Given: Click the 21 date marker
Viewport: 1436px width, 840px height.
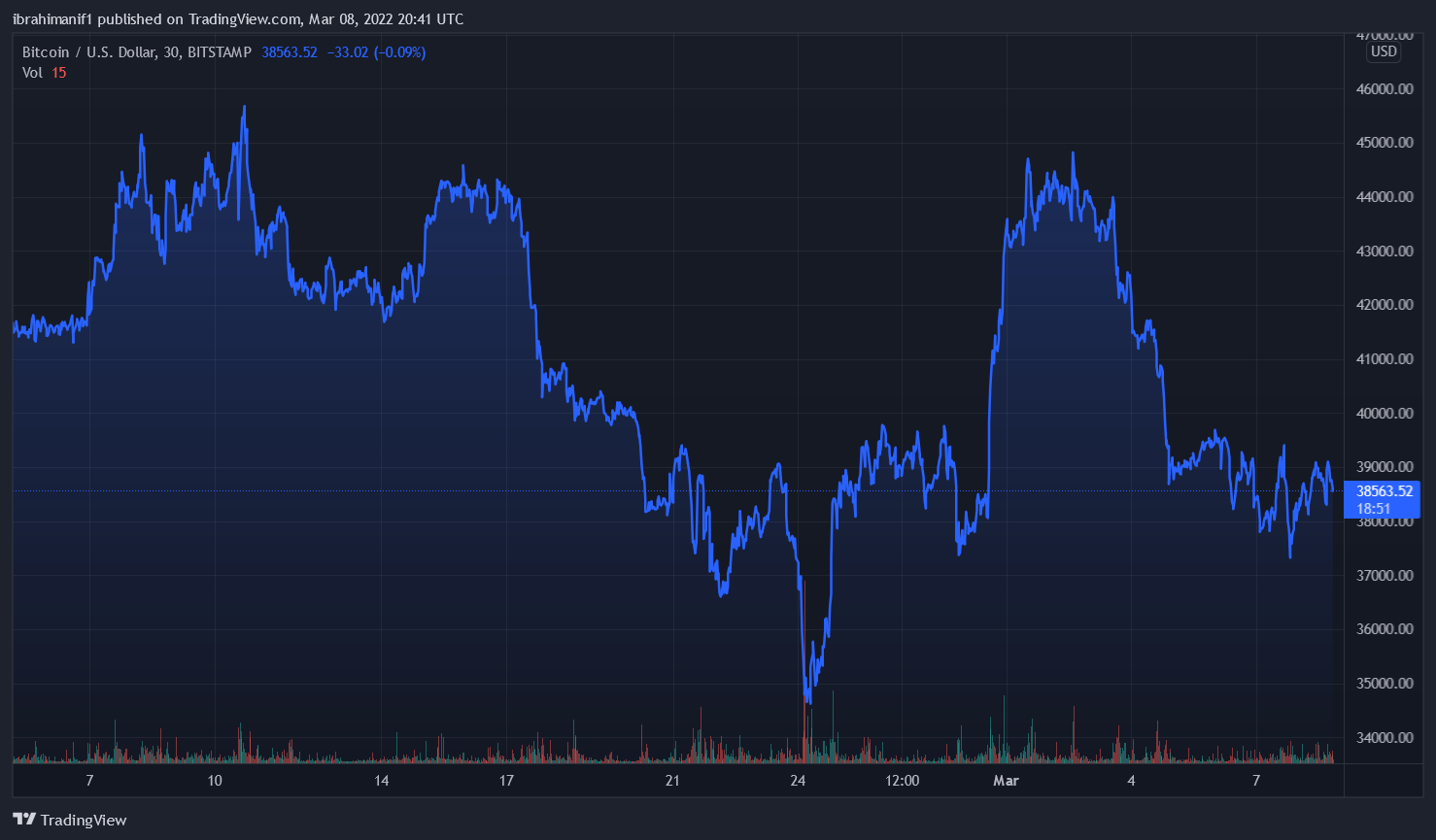Looking at the screenshot, I should (x=672, y=781).
